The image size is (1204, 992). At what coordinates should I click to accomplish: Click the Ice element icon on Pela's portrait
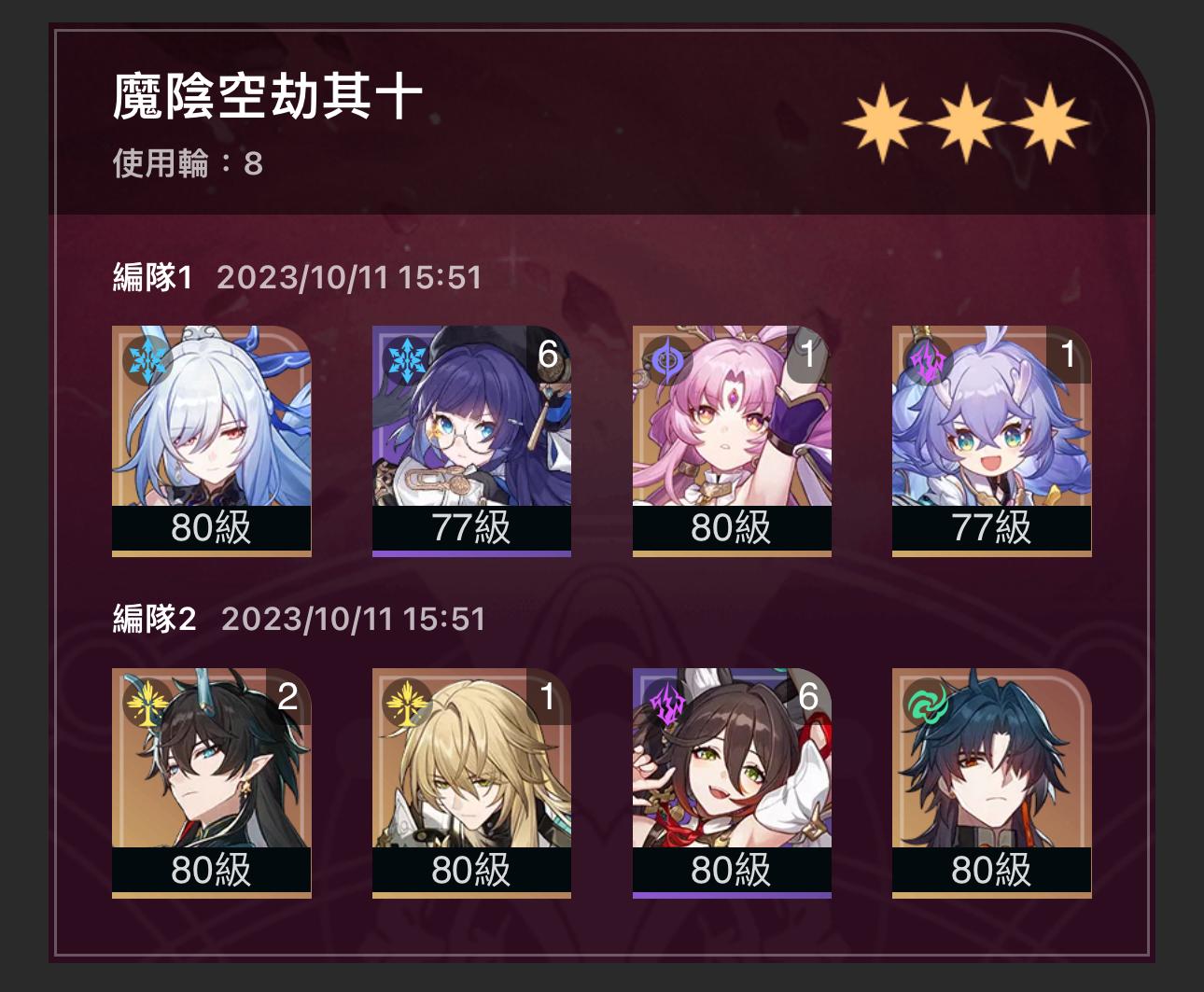pos(406,360)
